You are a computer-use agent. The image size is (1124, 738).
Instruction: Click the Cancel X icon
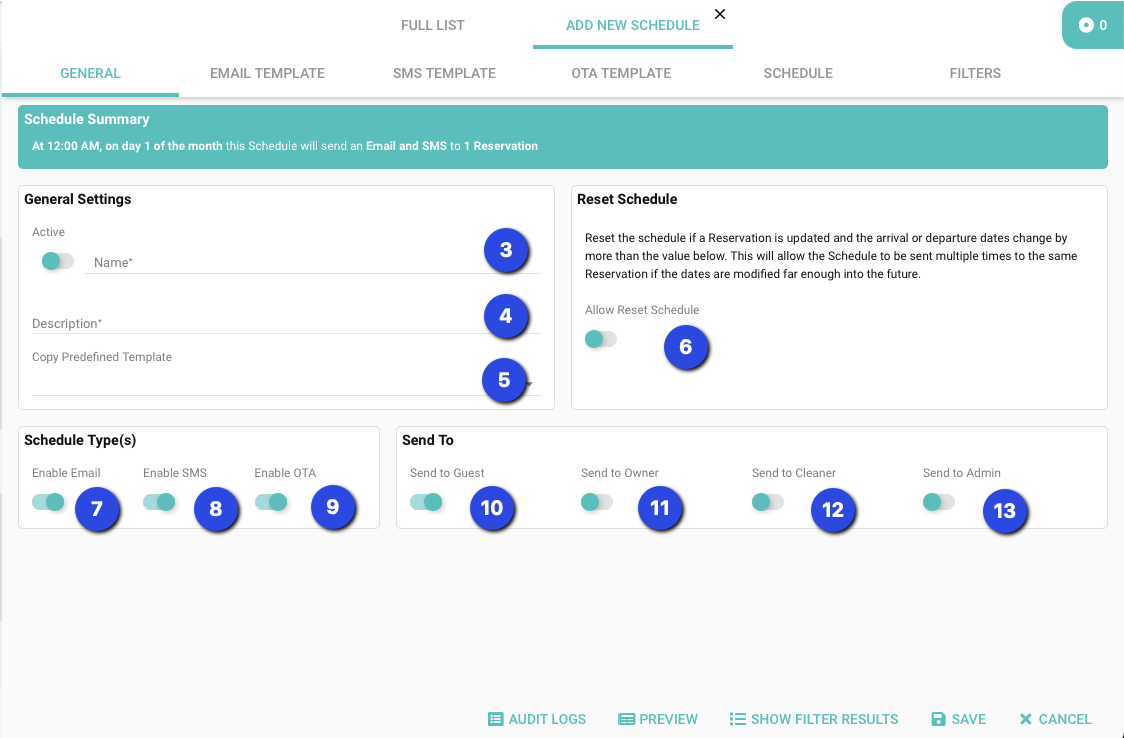[1025, 719]
